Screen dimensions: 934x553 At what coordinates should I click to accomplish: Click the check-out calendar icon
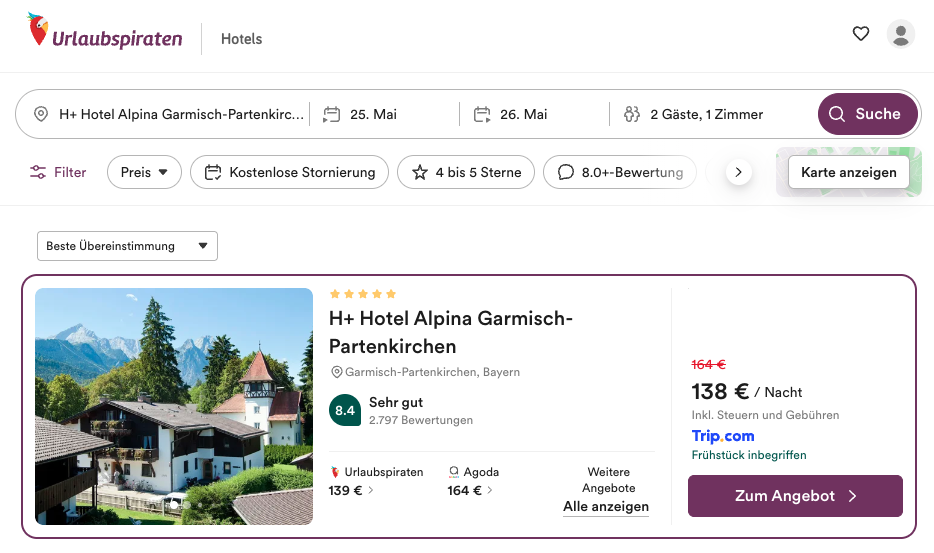point(482,114)
